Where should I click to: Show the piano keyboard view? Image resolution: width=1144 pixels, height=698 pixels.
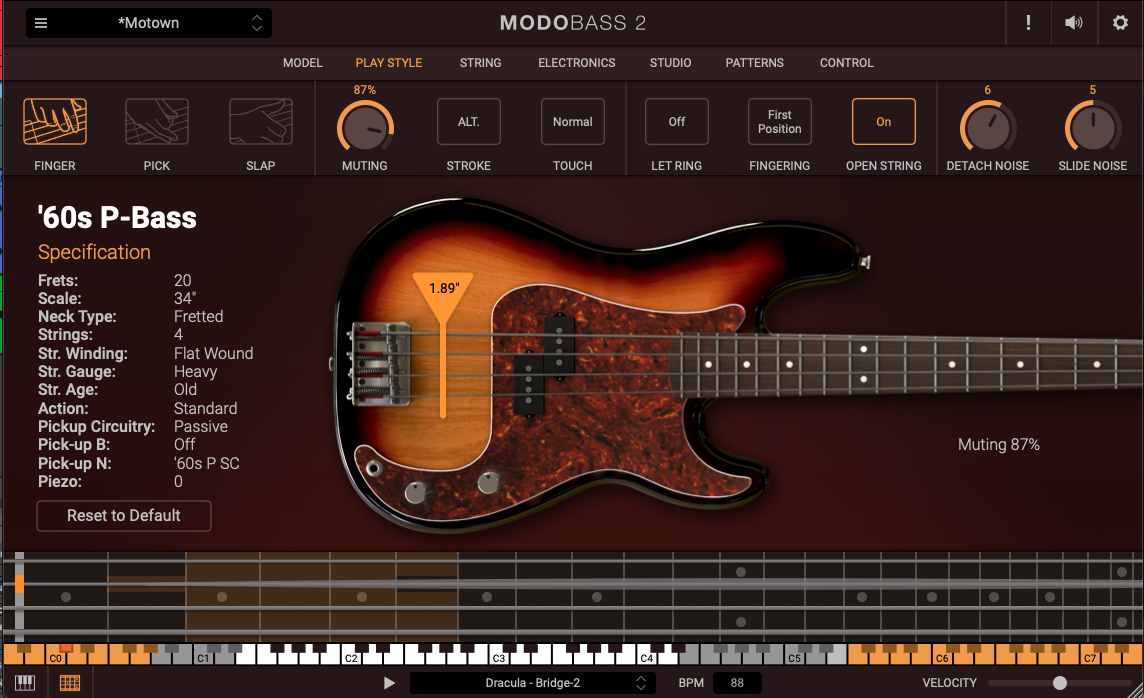(x=25, y=683)
